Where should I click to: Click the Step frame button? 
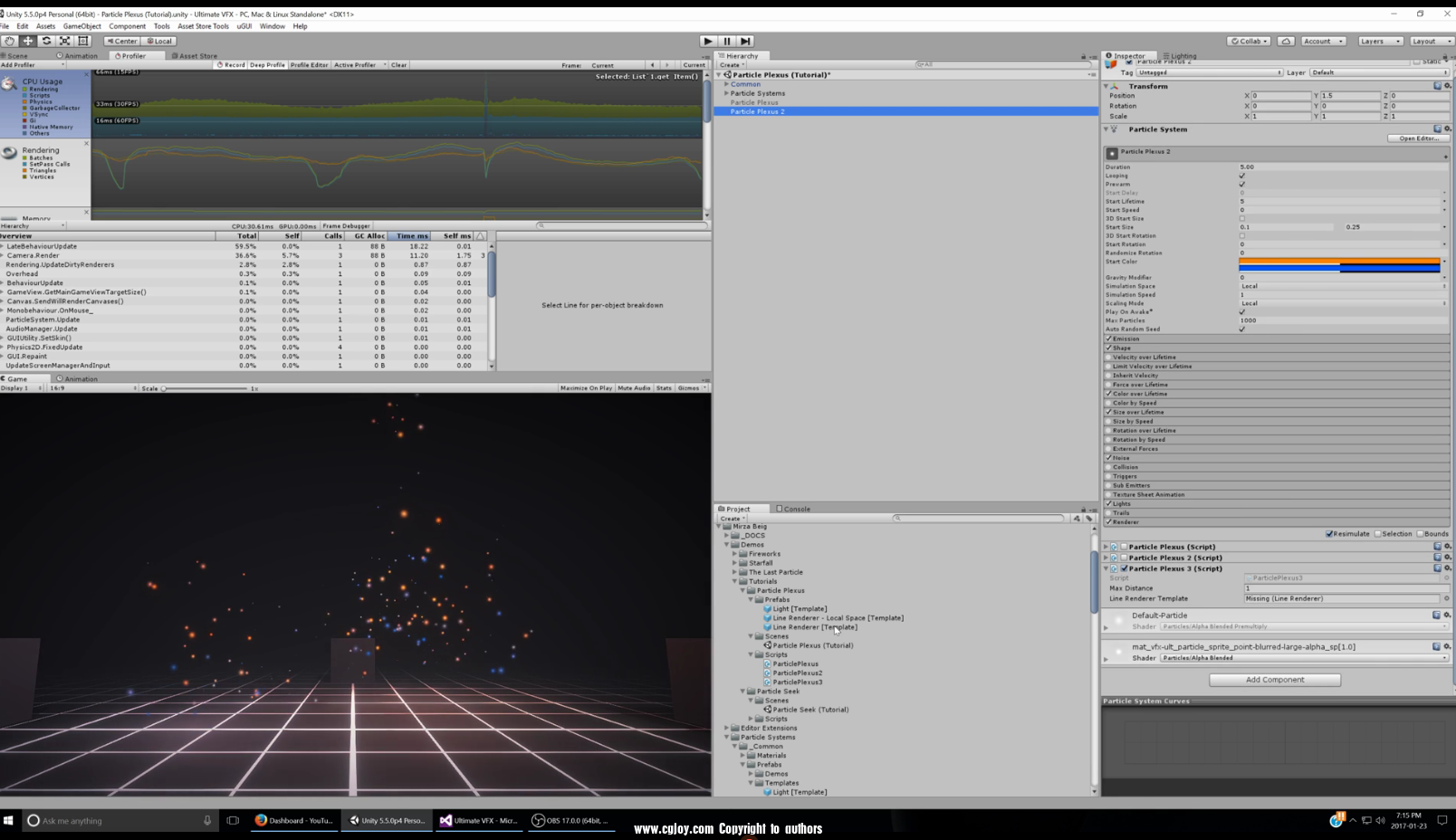[x=745, y=41]
